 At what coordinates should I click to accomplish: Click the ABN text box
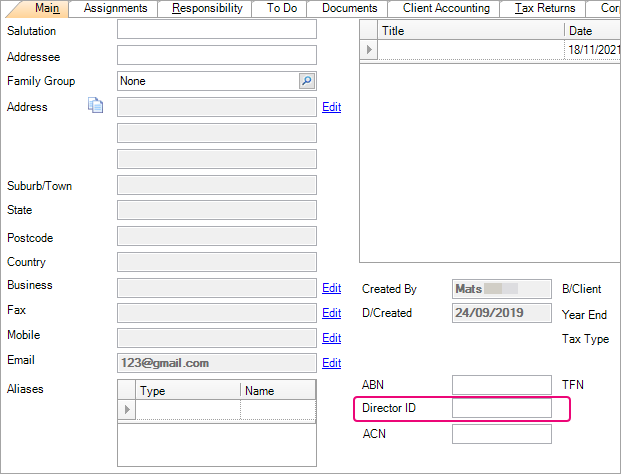tap(501, 384)
